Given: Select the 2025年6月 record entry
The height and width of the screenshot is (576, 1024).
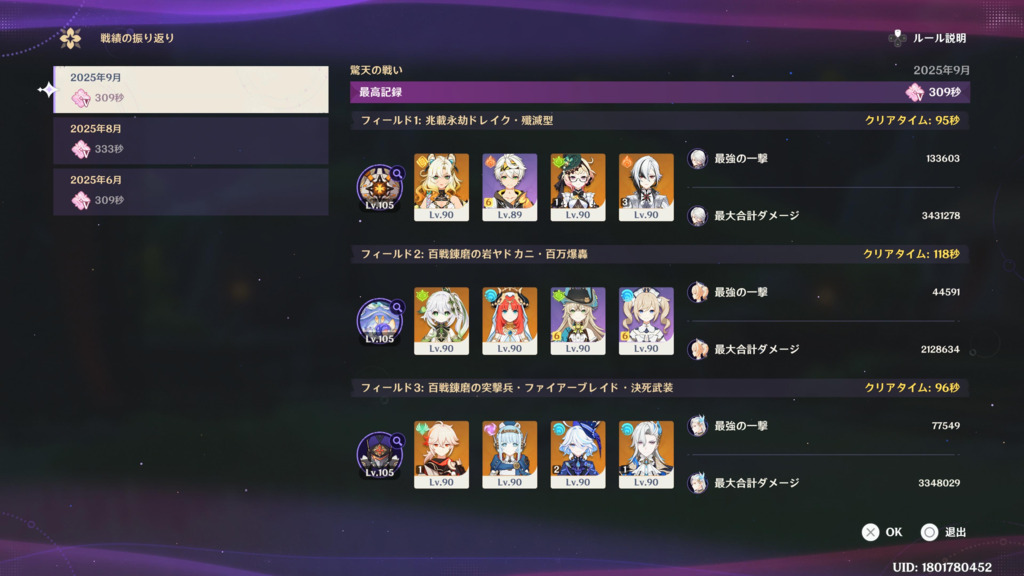Looking at the screenshot, I should 191,191.
